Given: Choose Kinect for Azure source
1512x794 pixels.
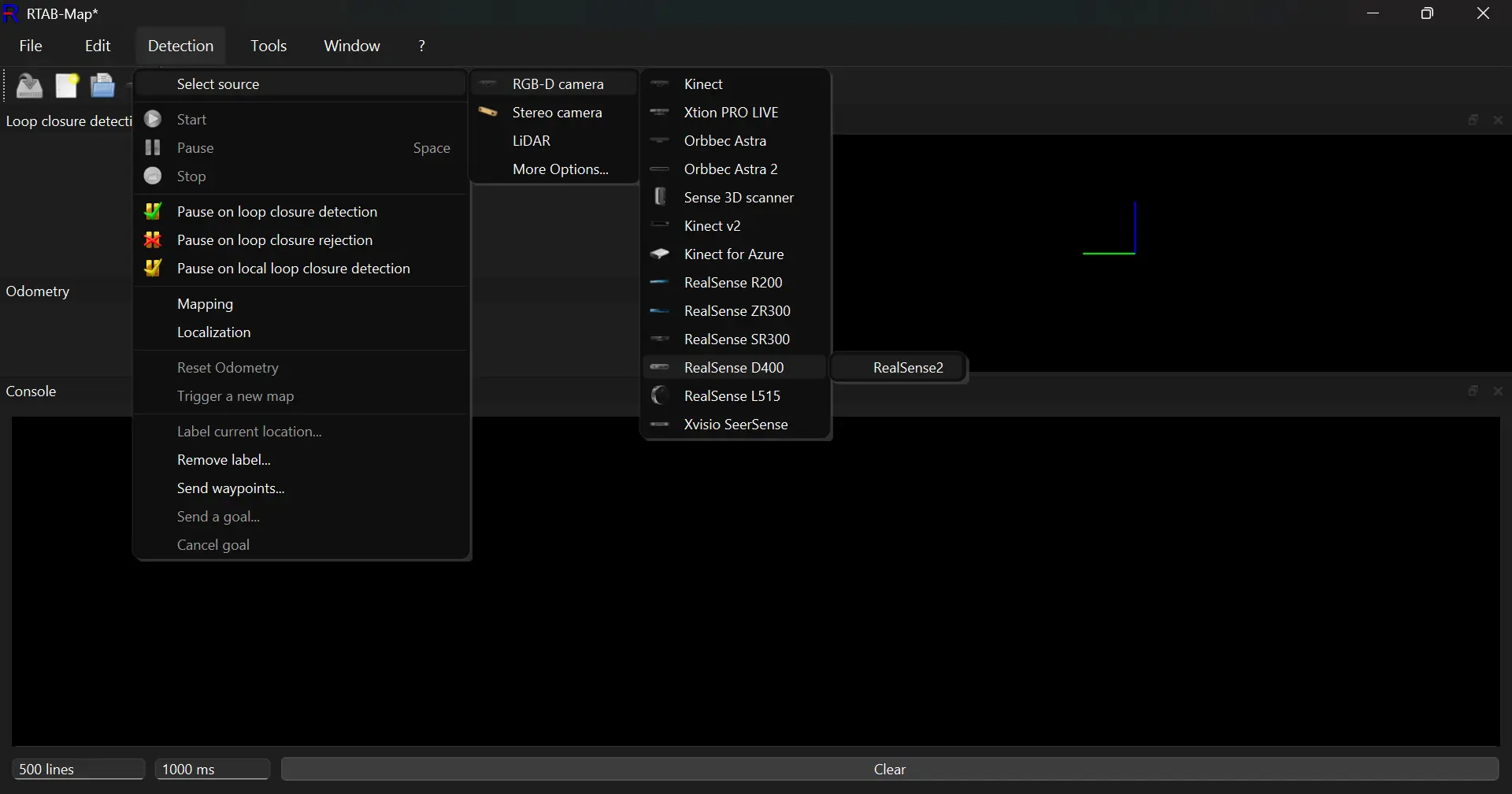Looking at the screenshot, I should 736,254.
